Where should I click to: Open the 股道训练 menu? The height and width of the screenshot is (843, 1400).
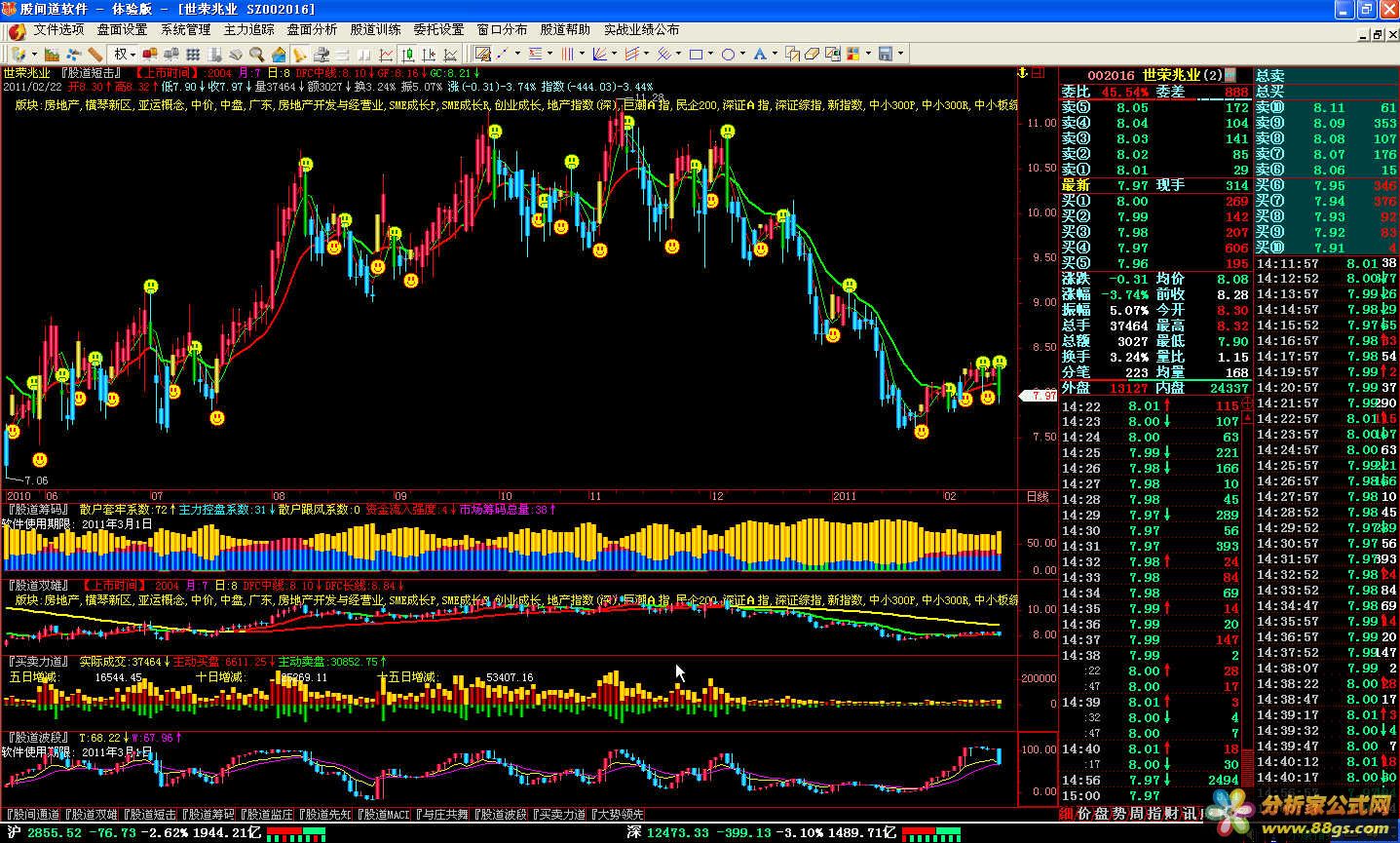click(375, 30)
